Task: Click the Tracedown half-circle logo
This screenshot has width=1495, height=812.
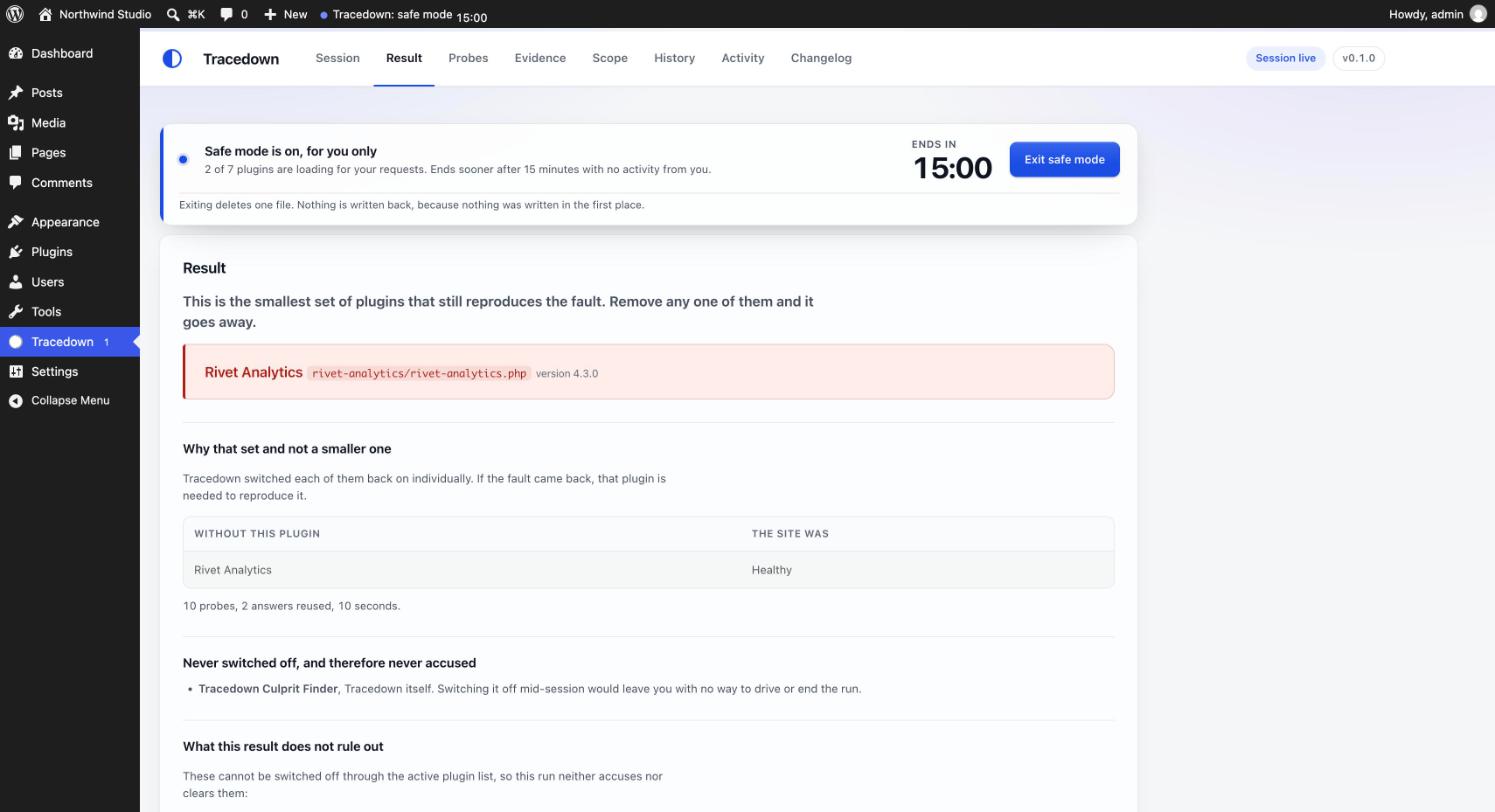Action: click(172, 58)
